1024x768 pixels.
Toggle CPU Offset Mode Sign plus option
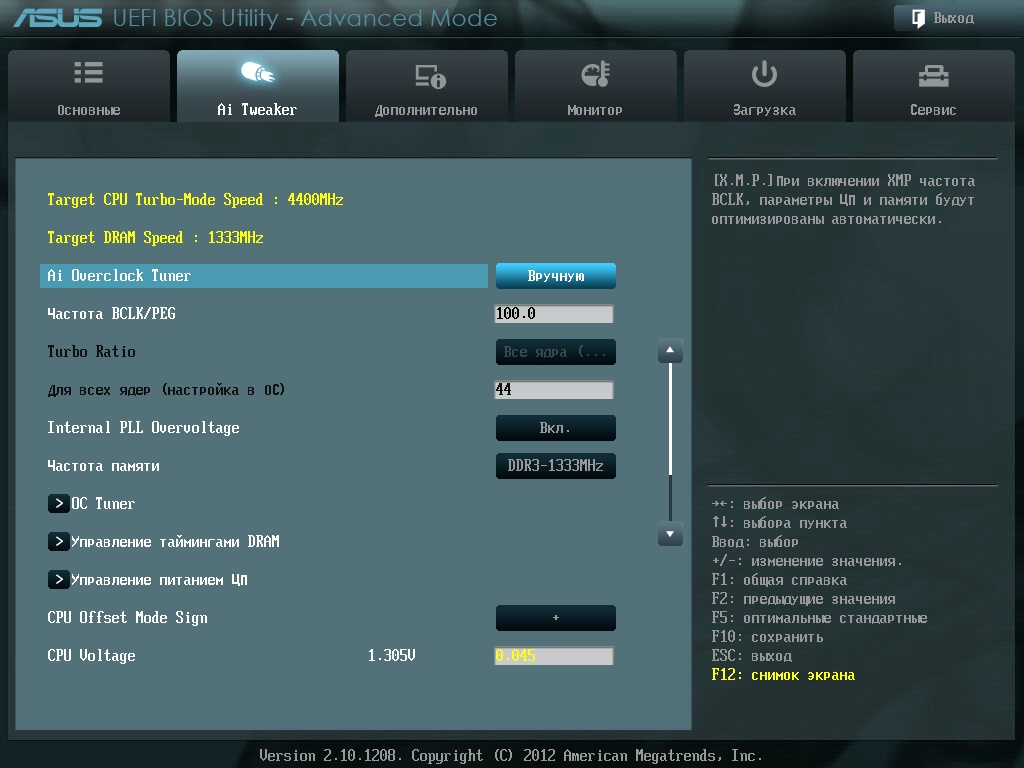[556, 618]
